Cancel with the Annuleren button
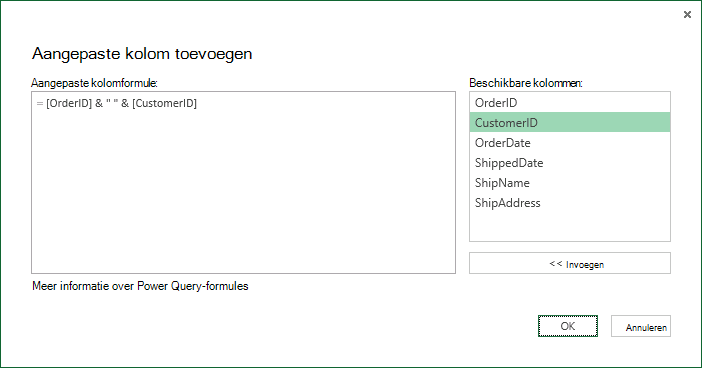This screenshot has height=368, width=702. 641,326
